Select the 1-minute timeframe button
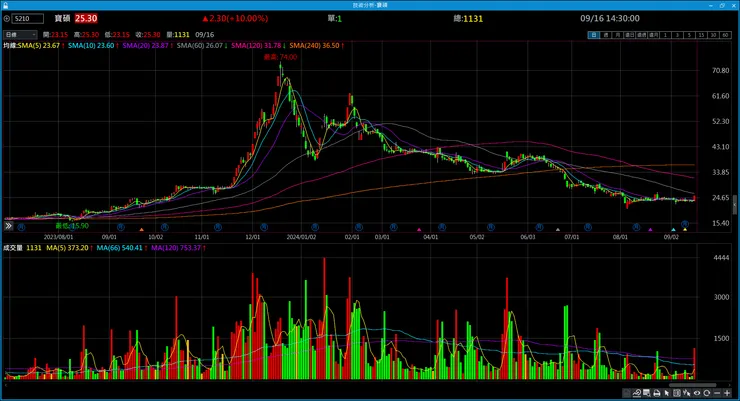Viewport: 740px width, 401px height. point(665,35)
